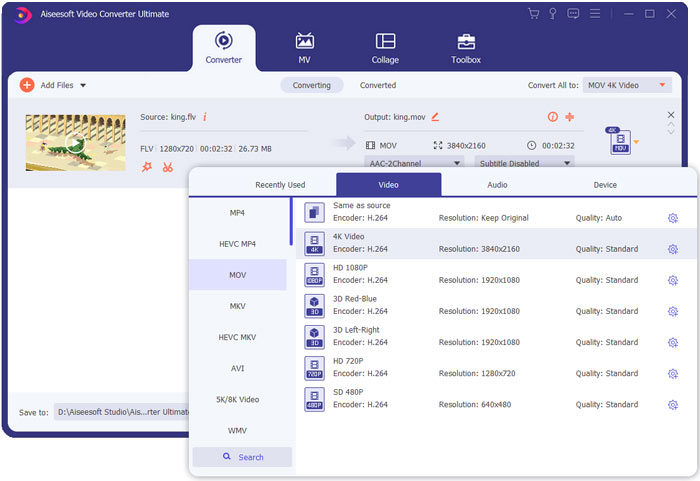Select MKV in the format list
Screen dimensions: 700x481
[238, 306]
